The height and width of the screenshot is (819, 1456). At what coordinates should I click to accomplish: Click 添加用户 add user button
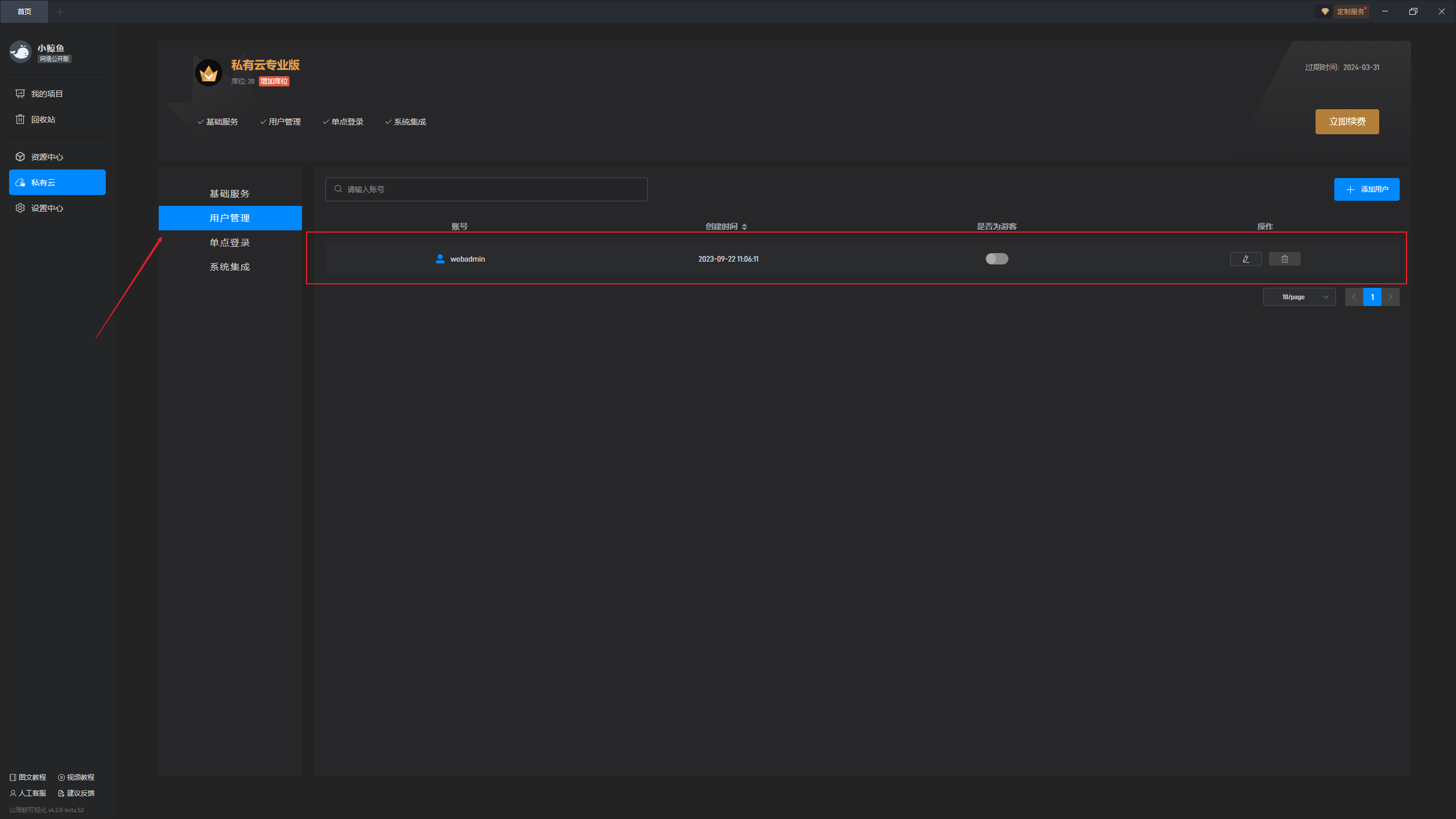click(1367, 189)
